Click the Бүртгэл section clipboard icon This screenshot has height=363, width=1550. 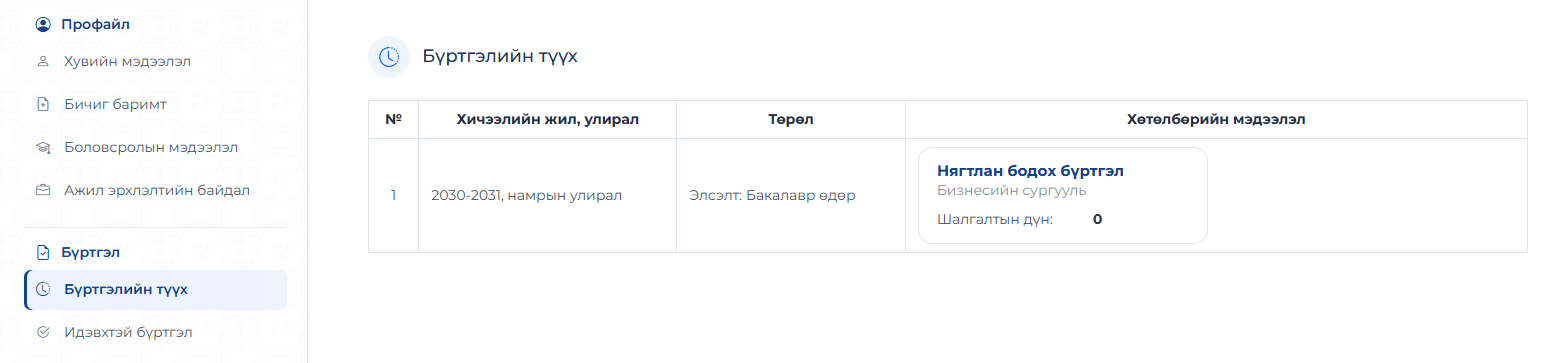[42, 252]
